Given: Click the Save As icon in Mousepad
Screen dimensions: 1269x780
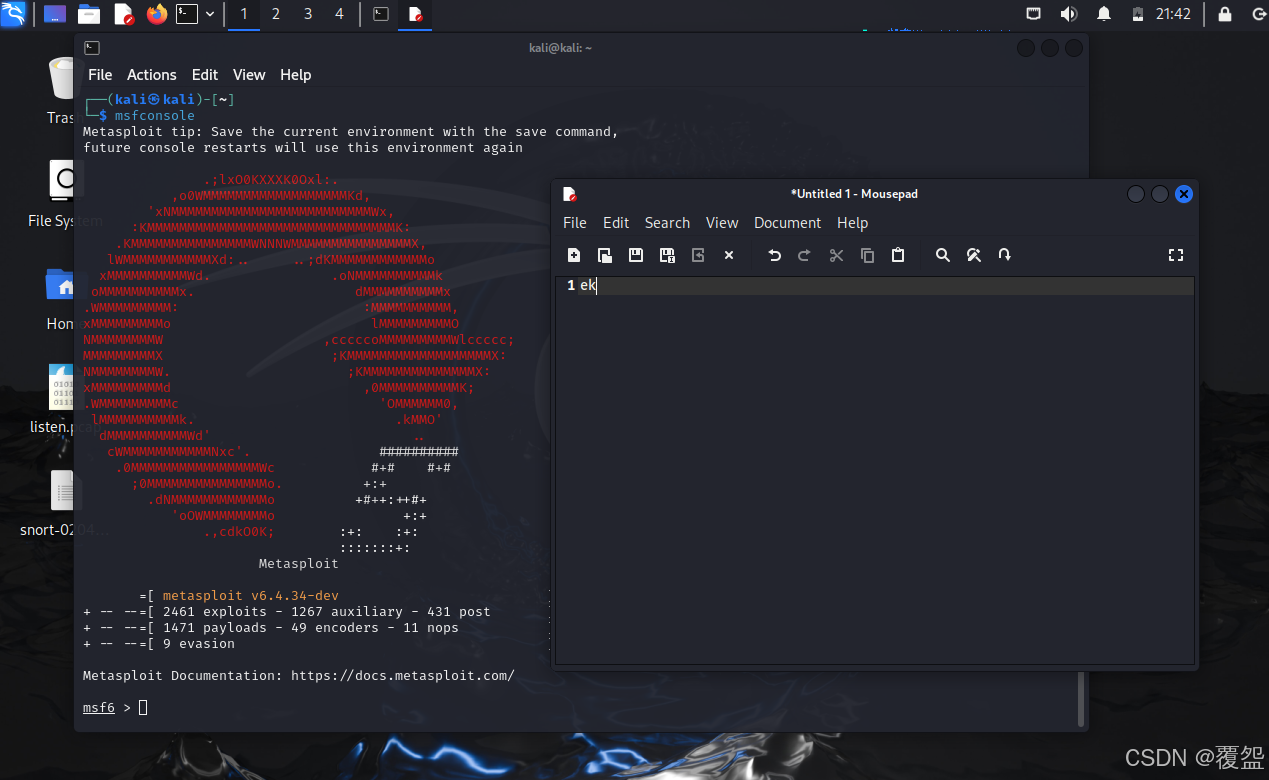Looking at the screenshot, I should click(667, 255).
